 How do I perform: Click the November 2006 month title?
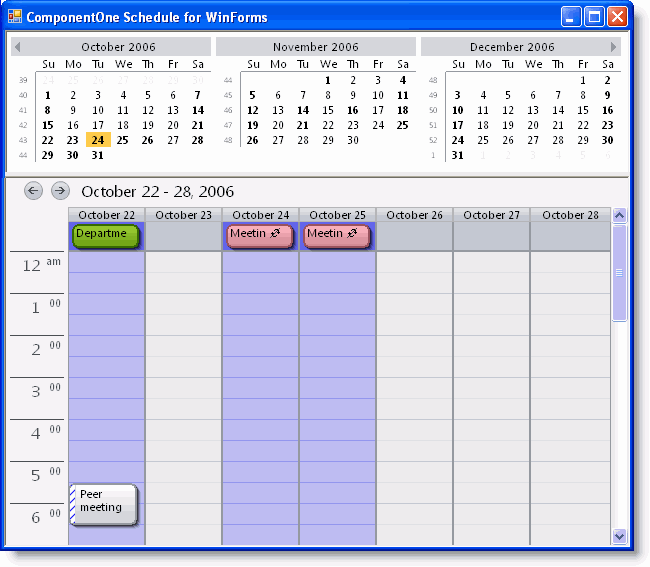point(316,47)
